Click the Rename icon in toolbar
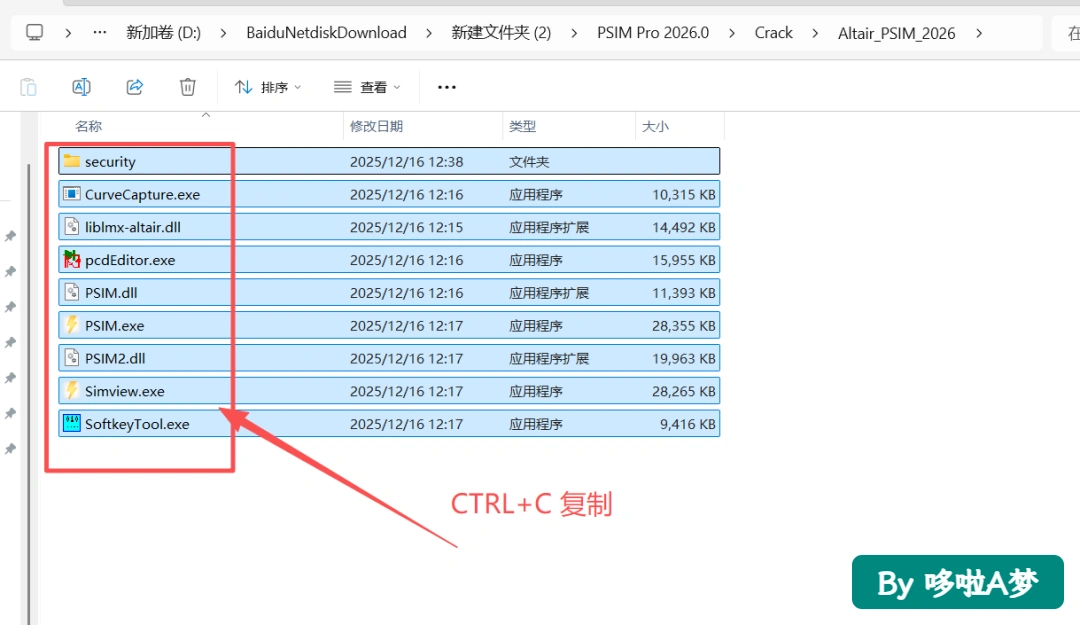 click(x=81, y=87)
